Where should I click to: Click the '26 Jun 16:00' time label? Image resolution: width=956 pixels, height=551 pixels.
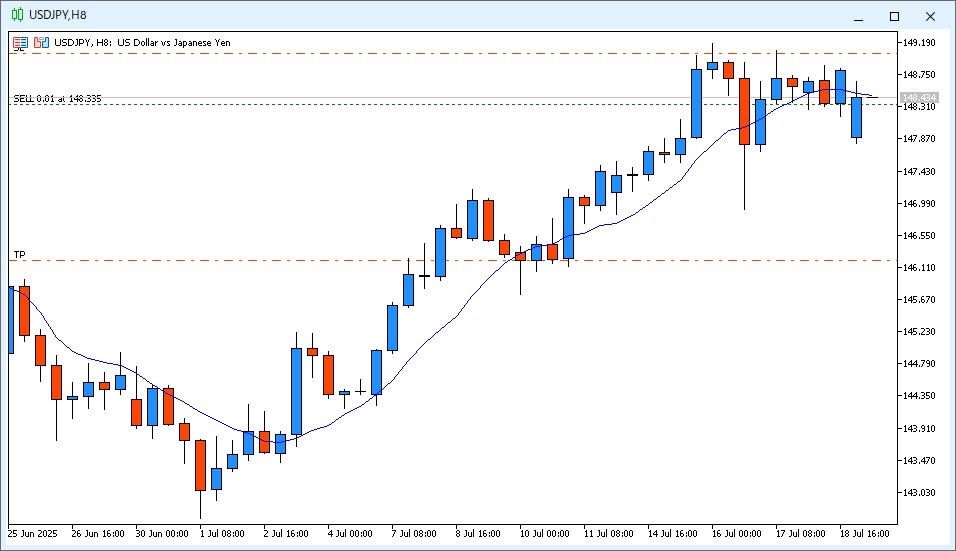click(x=98, y=533)
